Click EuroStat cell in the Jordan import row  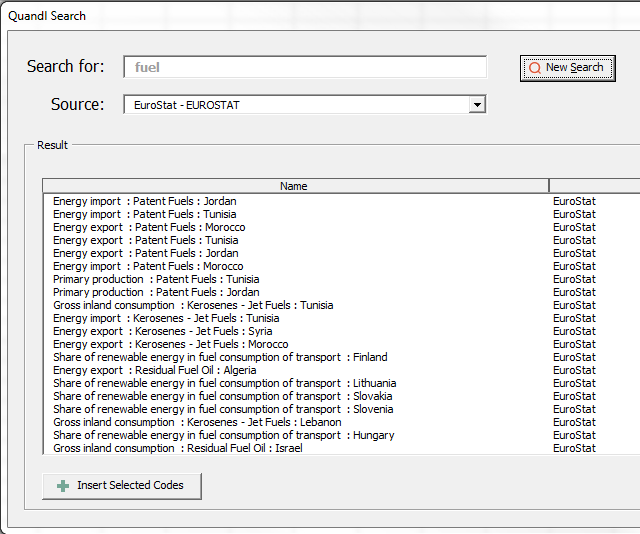(574, 201)
